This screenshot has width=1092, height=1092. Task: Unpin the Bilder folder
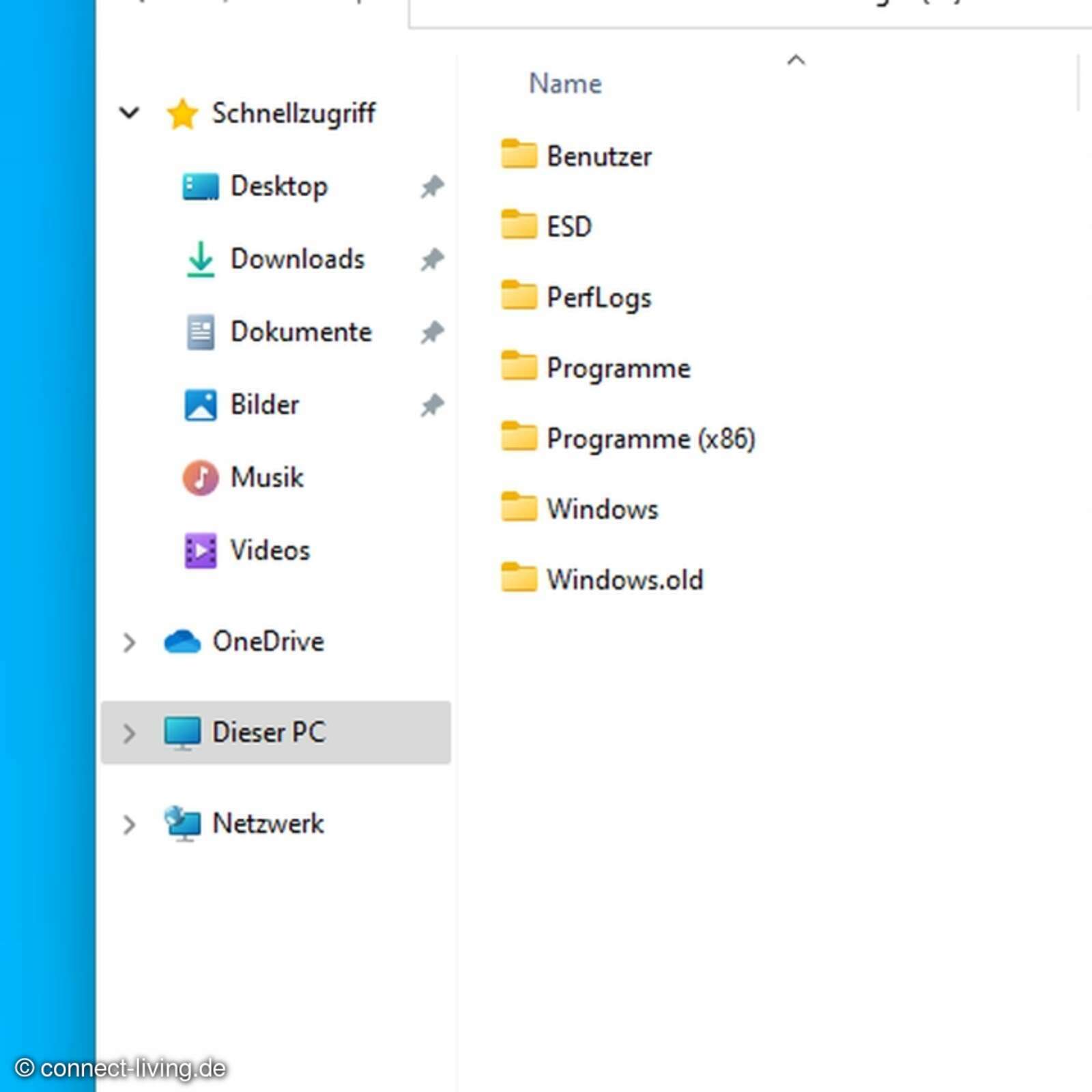tap(431, 404)
